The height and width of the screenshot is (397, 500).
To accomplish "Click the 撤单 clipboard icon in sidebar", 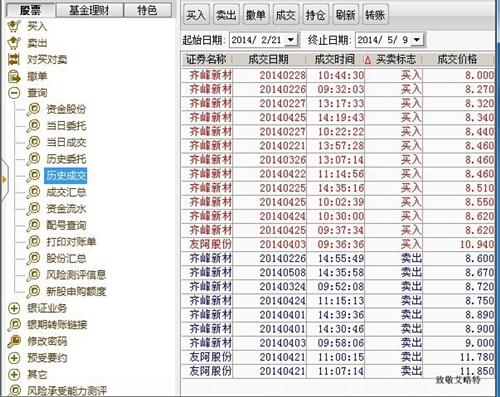I will [14, 76].
